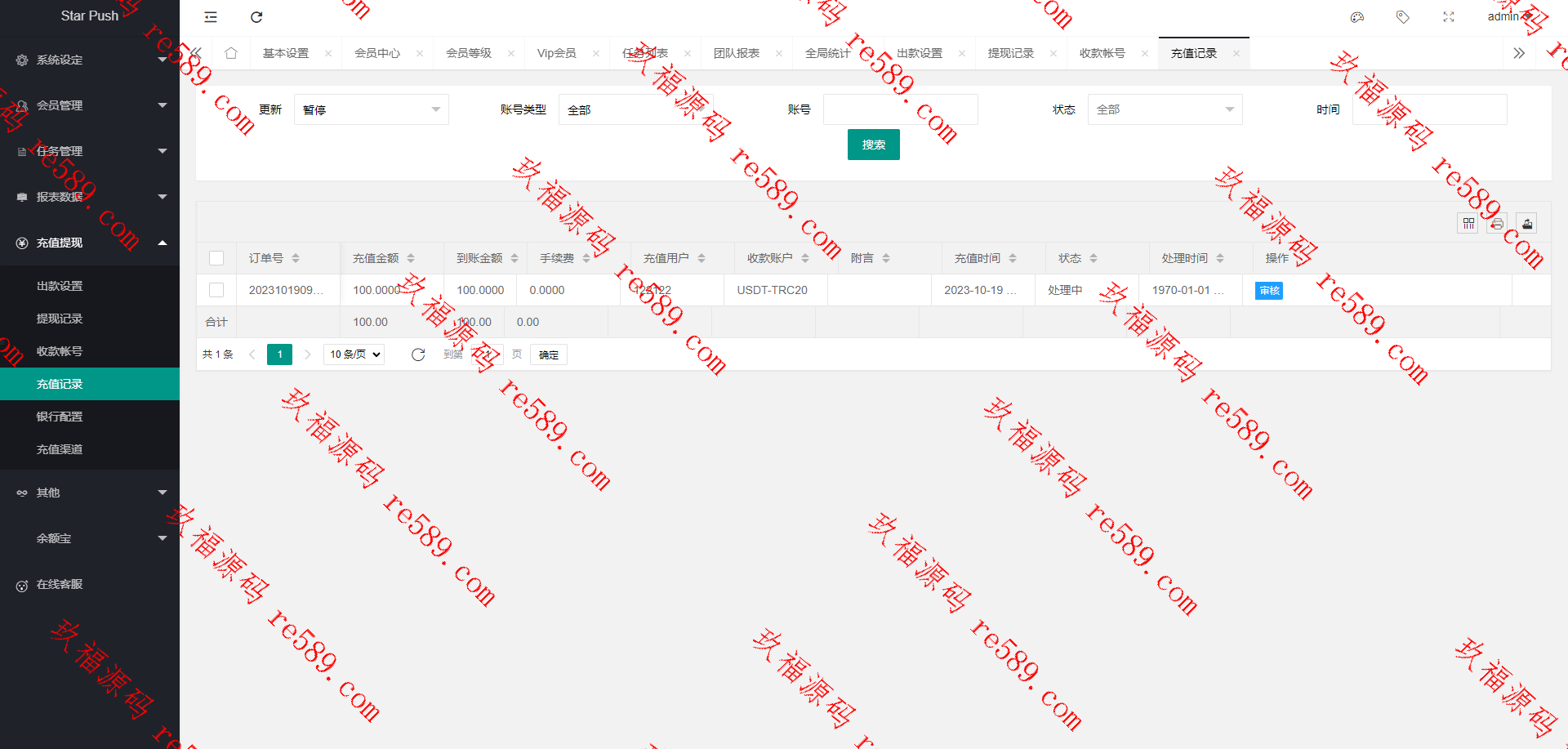Viewport: 1568px width, 749px height.
Task: Open the admin user menu
Action: 1509,16
